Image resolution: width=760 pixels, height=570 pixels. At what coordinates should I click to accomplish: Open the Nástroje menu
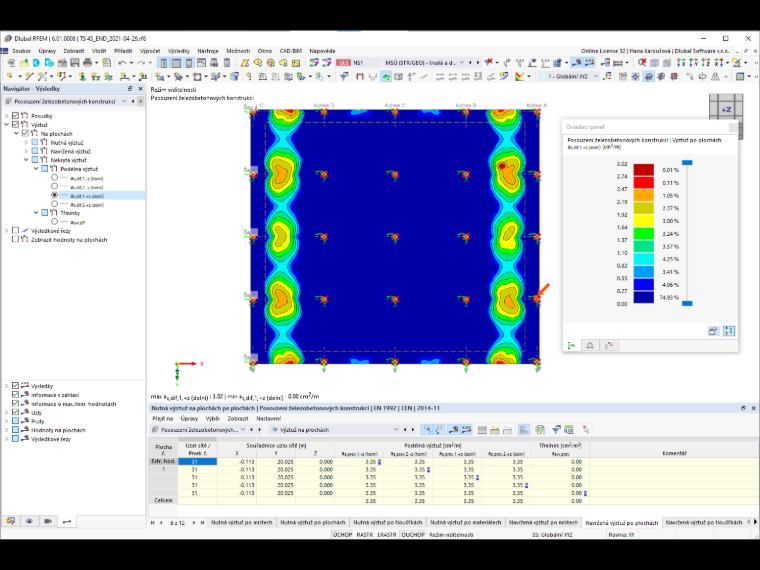[x=208, y=51]
